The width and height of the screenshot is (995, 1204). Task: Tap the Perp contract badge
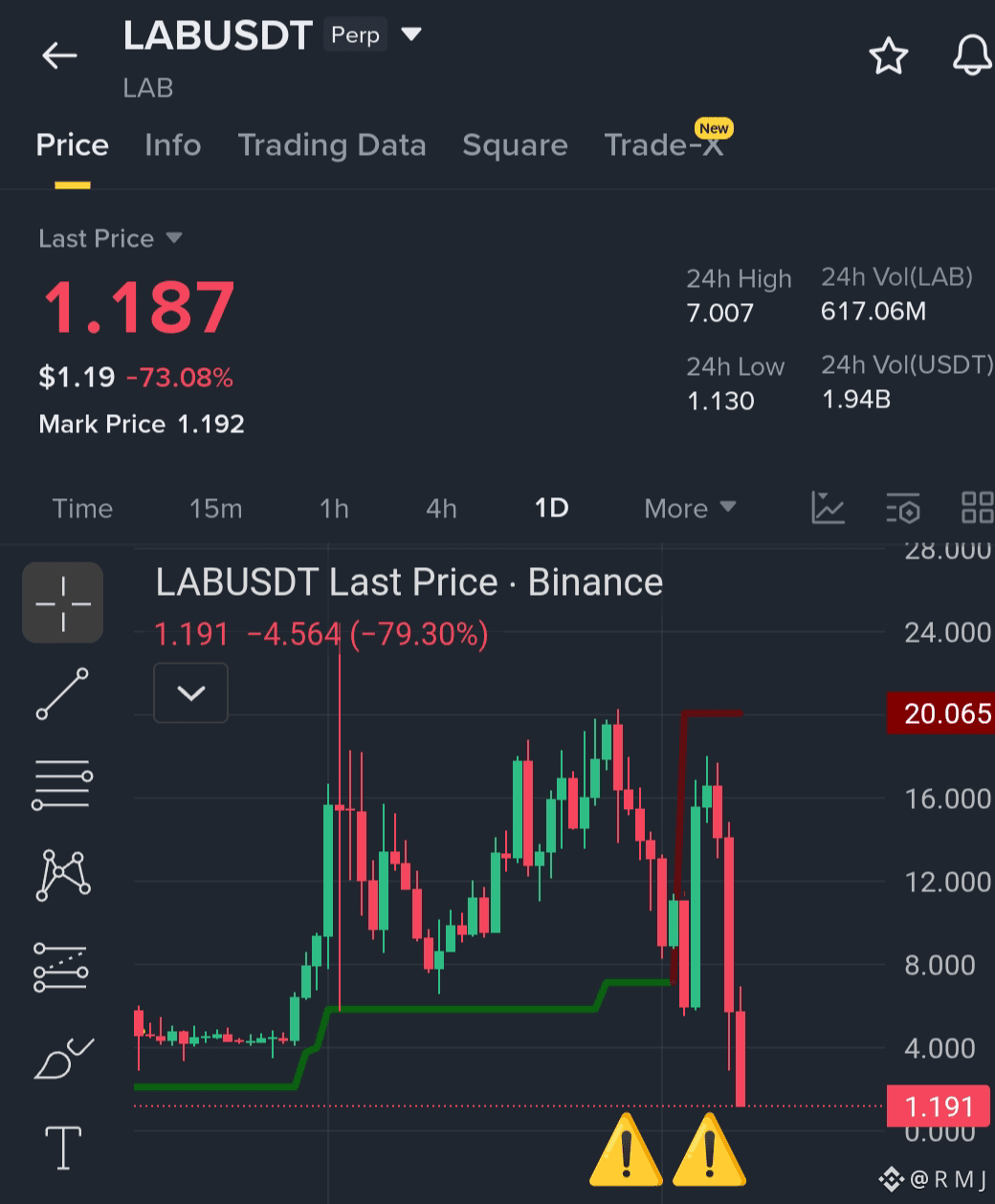[355, 35]
